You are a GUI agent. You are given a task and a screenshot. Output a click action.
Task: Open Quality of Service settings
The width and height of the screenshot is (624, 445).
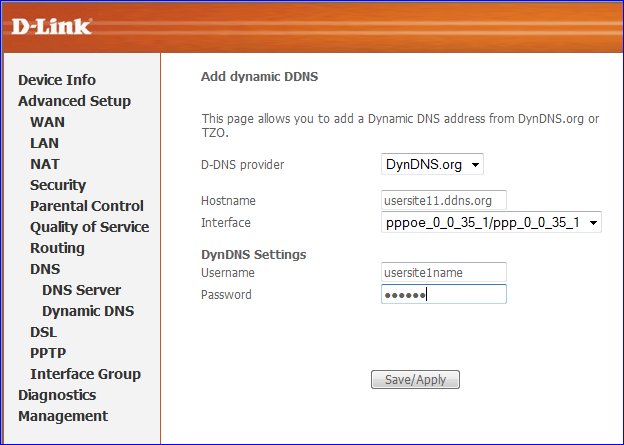pos(90,227)
